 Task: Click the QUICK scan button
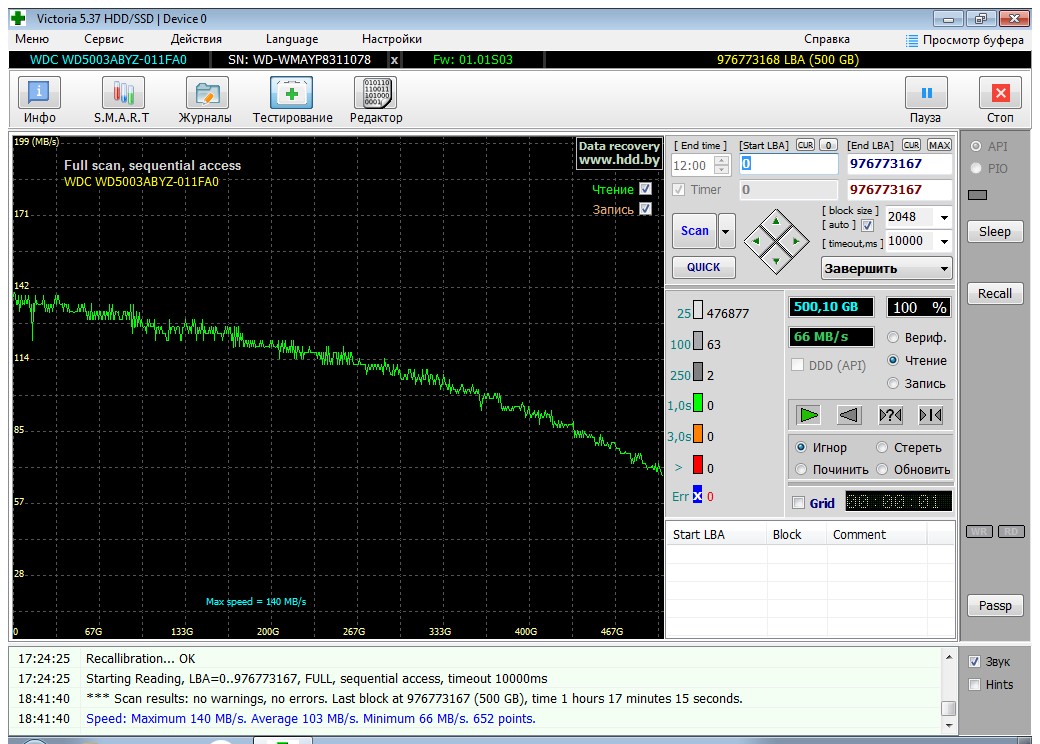click(x=704, y=267)
